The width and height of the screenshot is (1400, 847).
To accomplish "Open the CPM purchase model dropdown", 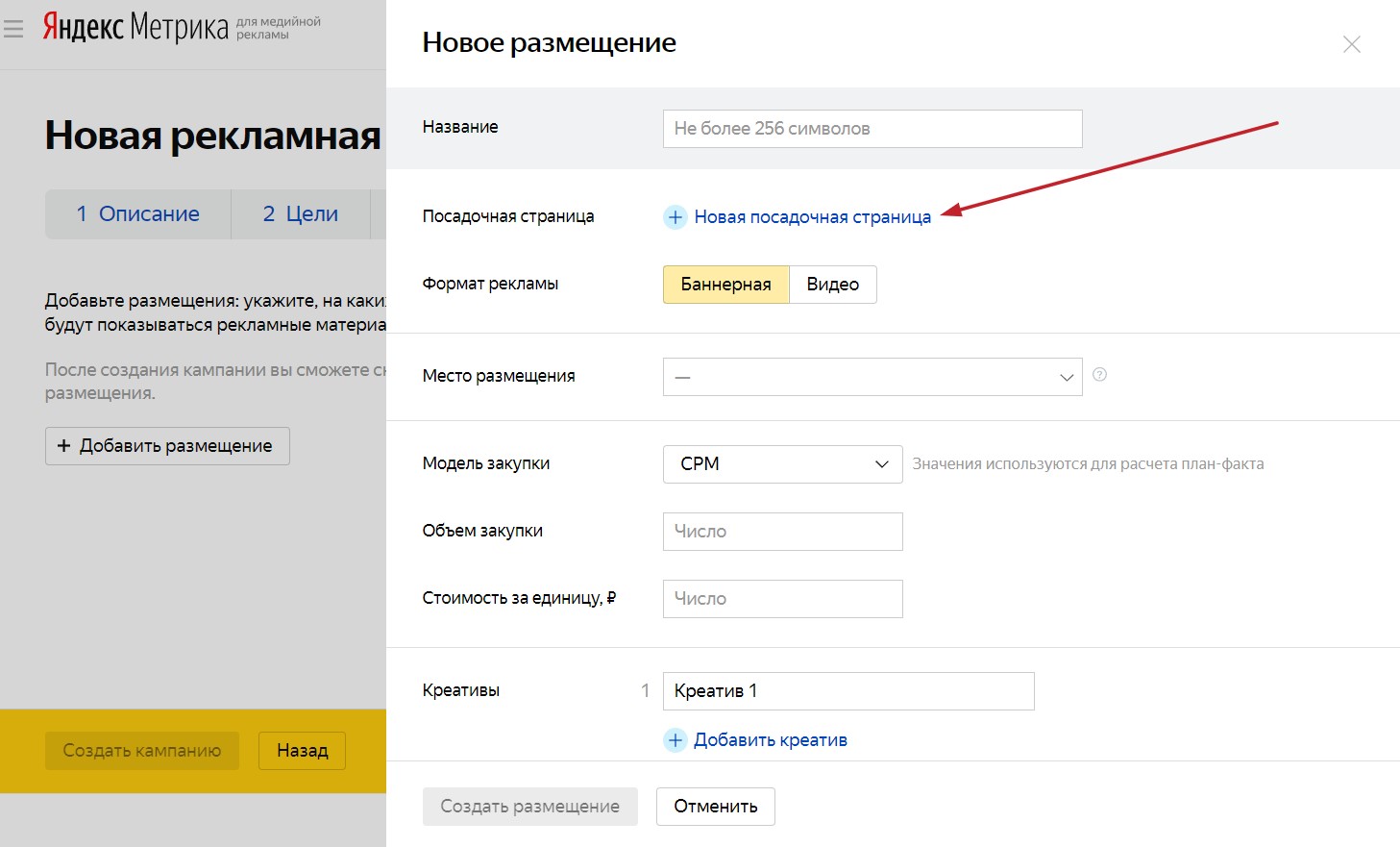I will [782, 464].
